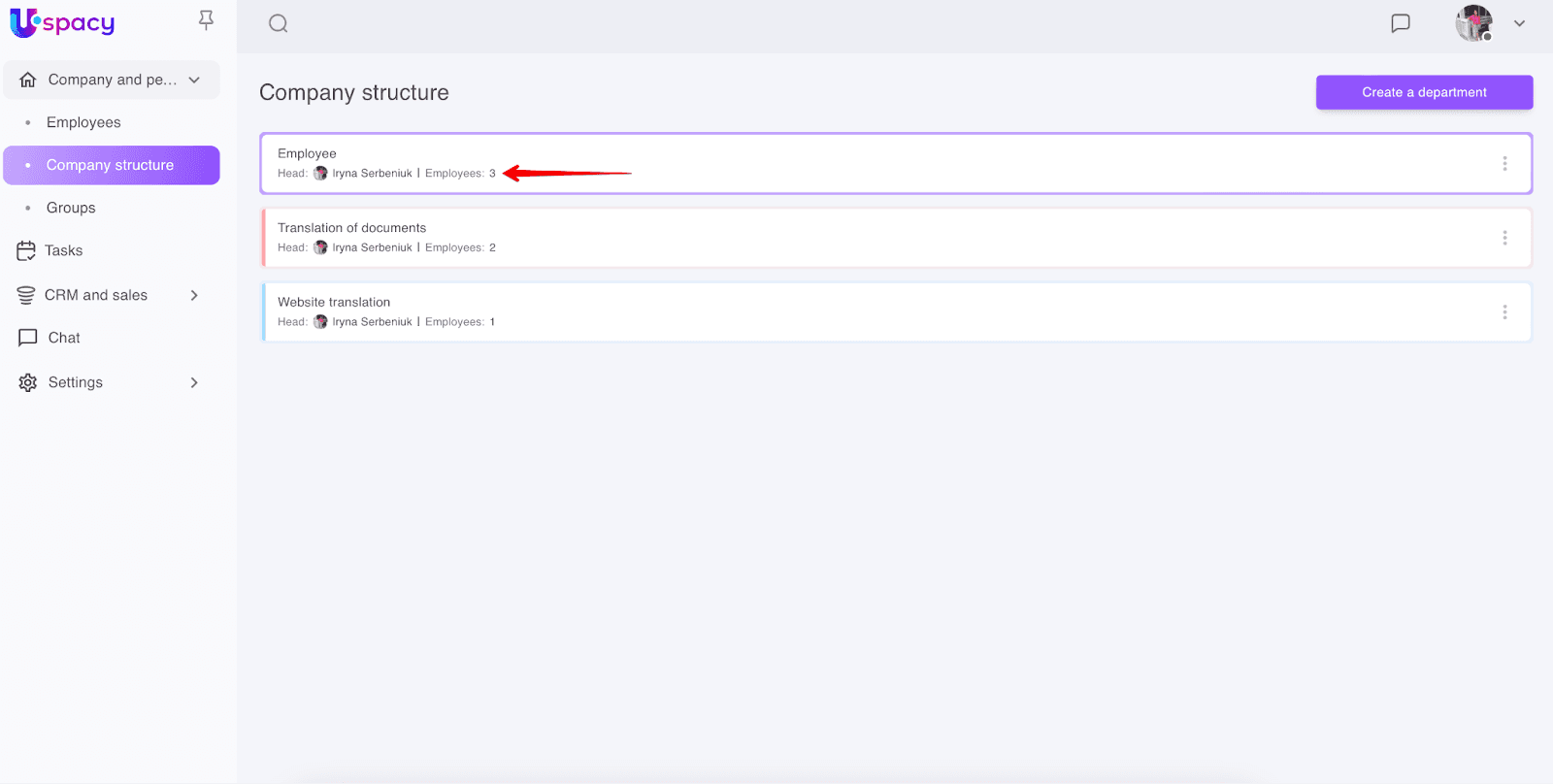The width and height of the screenshot is (1553, 784).
Task: Expand the Settings submenu arrow
Action: tap(194, 382)
